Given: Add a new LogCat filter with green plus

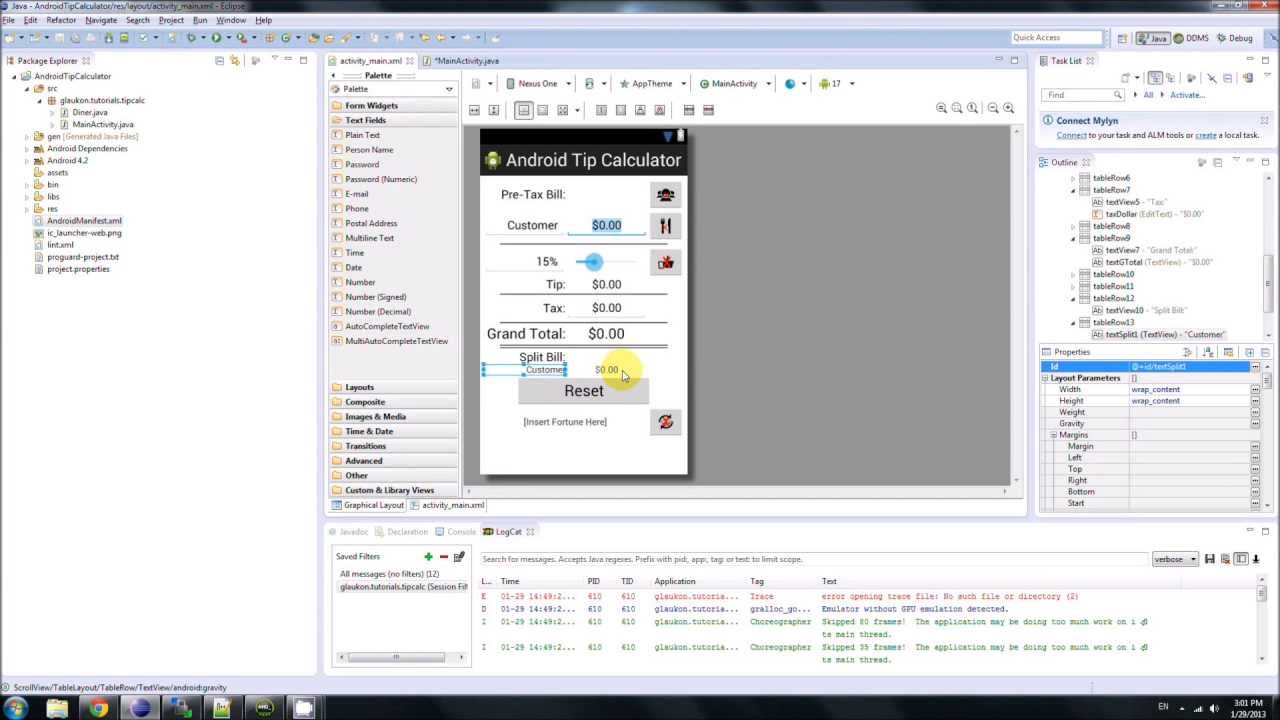Looking at the screenshot, I should pyautogui.click(x=428, y=556).
